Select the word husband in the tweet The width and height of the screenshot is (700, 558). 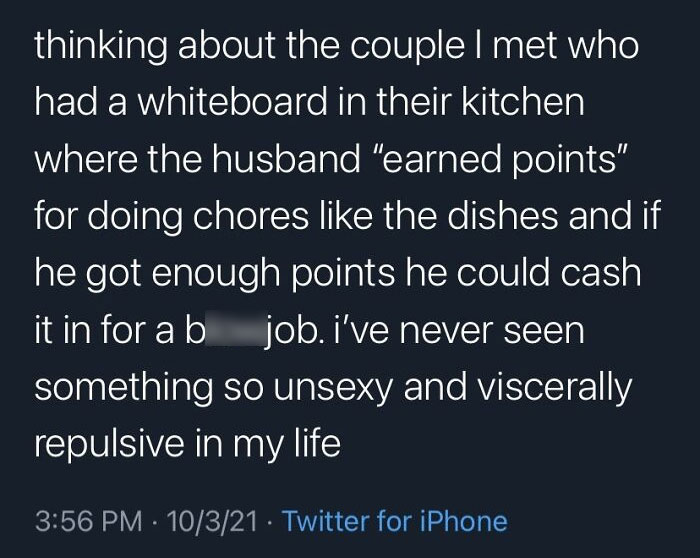[x=286, y=159]
